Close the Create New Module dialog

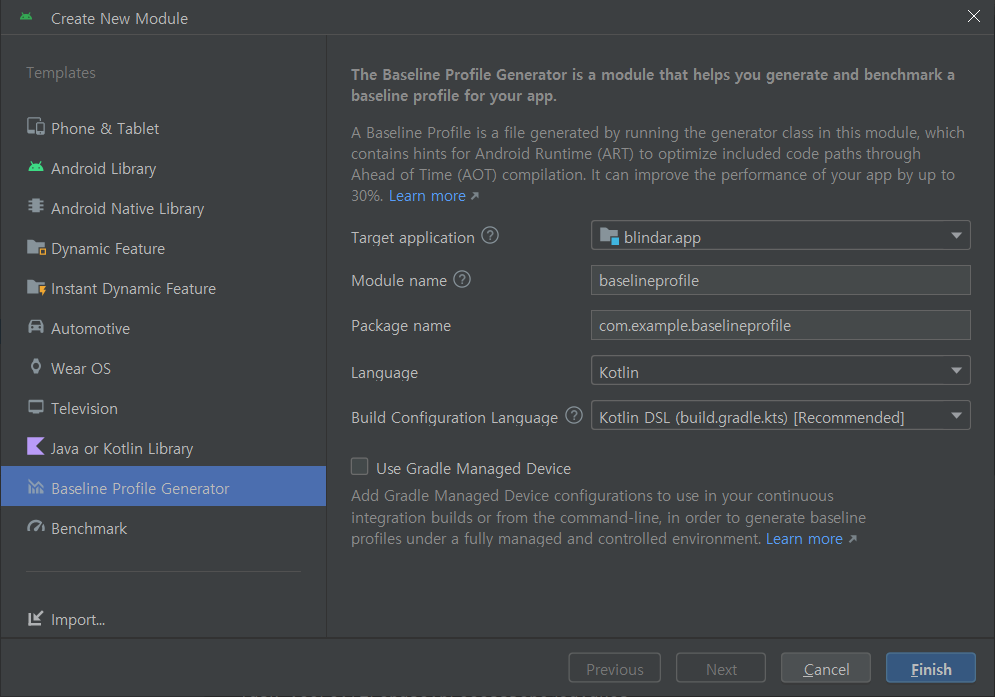pyautogui.click(x=973, y=17)
